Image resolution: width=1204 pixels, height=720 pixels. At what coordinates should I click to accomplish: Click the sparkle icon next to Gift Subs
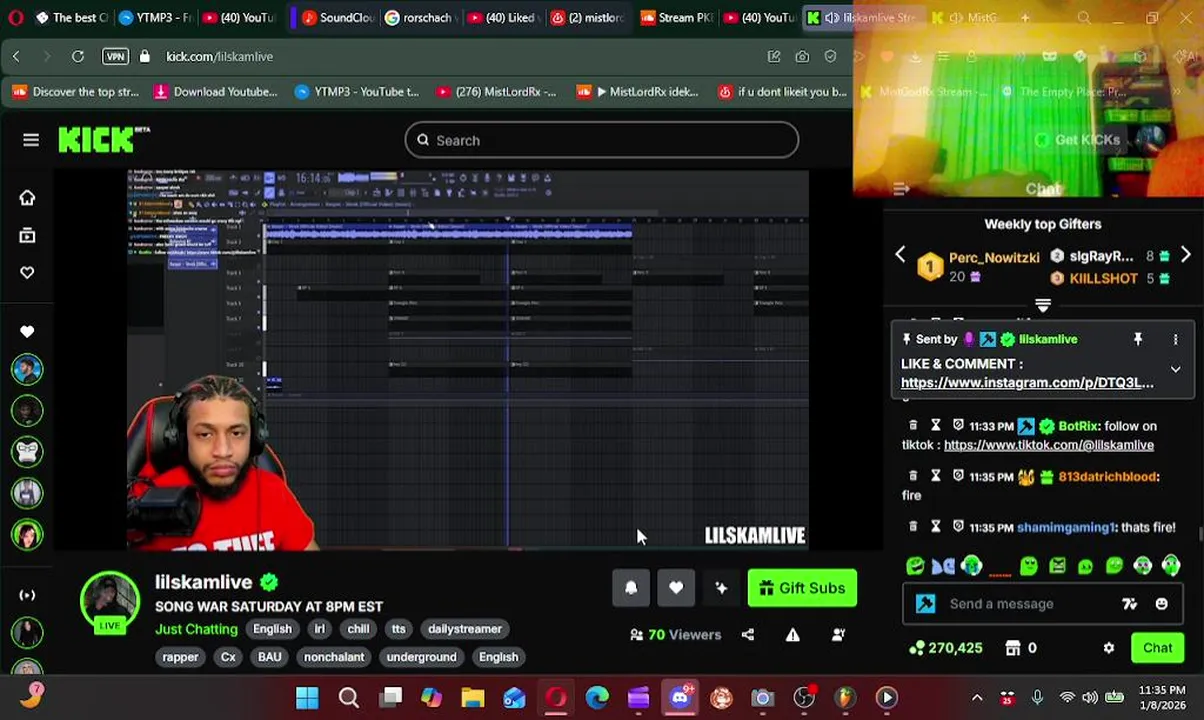pos(721,588)
